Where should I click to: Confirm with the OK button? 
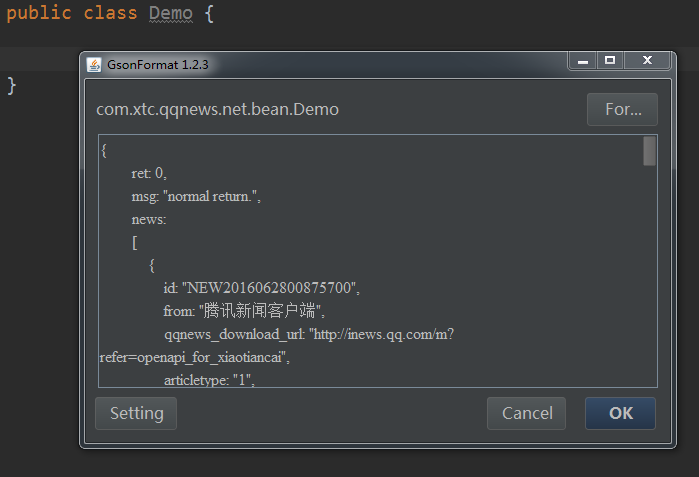click(x=620, y=413)
